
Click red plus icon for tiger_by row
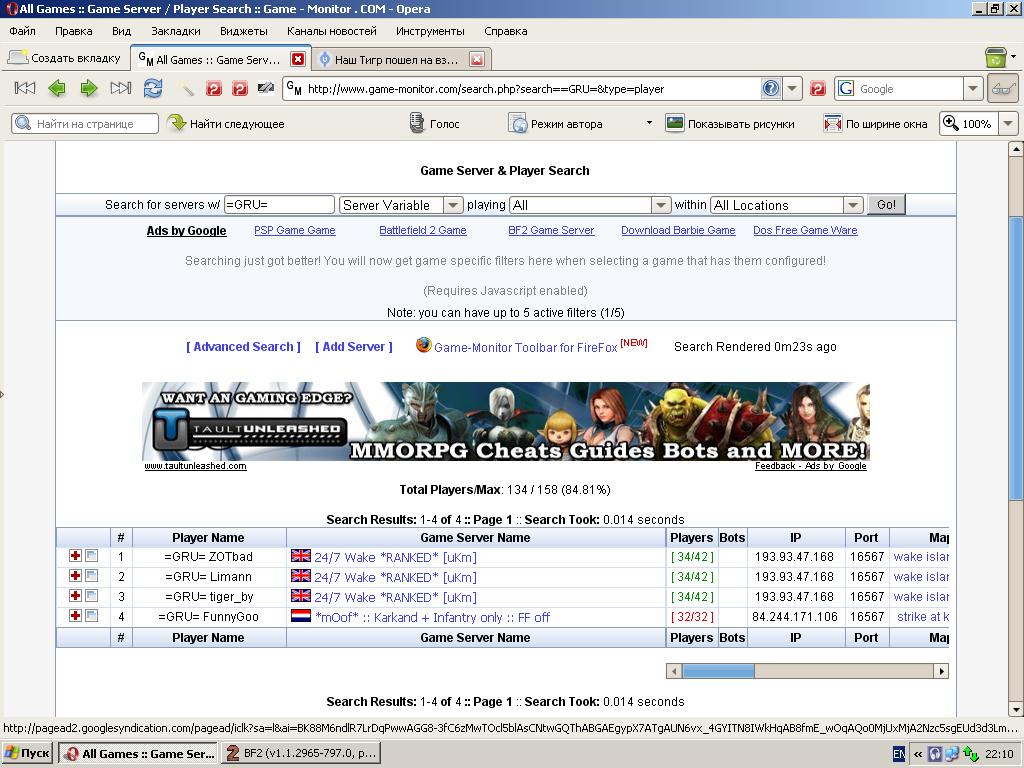75,596
